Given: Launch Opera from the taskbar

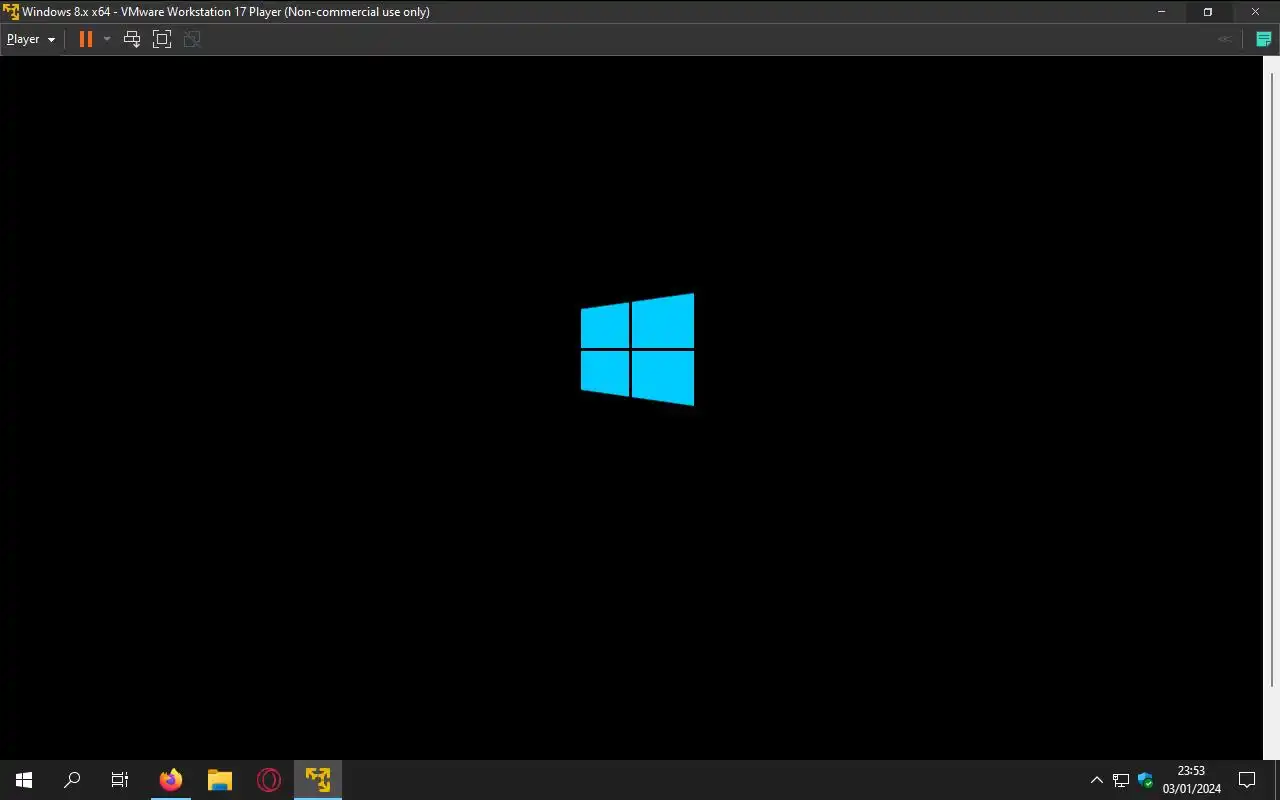Looking at the screenshot, I should [268, 780].
